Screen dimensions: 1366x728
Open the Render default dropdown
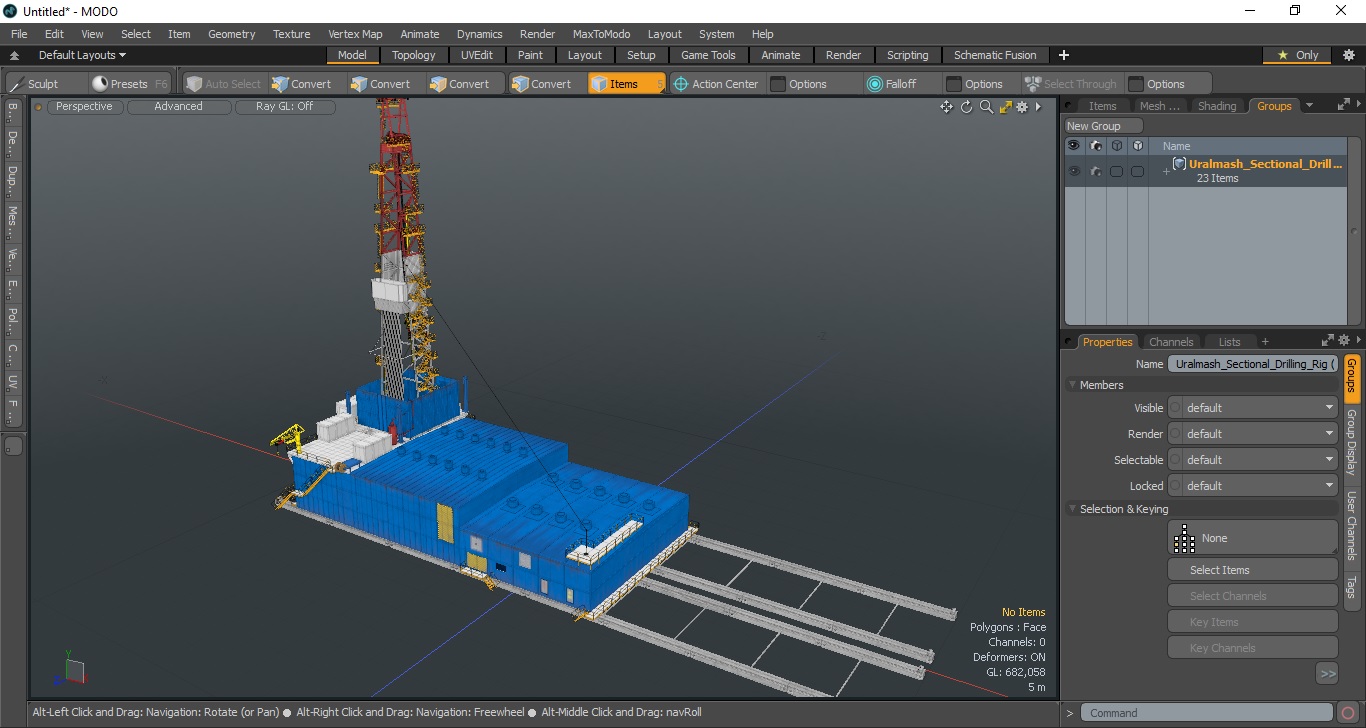pos(1260,434)
